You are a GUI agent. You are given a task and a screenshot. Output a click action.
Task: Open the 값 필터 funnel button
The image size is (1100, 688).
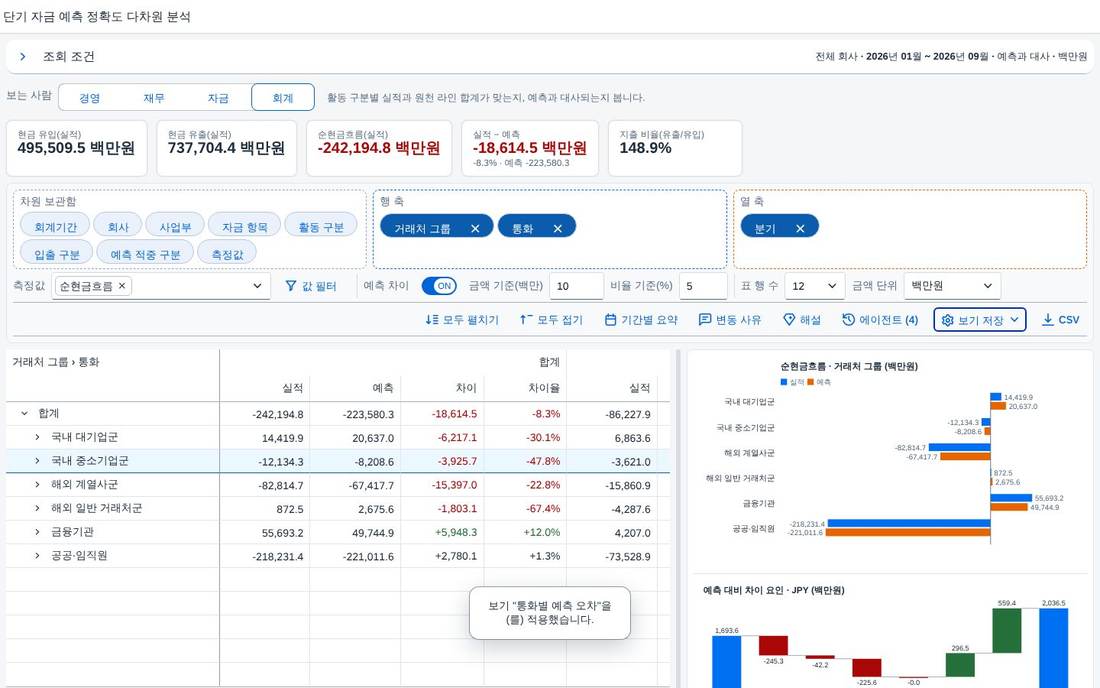[311, 286]
